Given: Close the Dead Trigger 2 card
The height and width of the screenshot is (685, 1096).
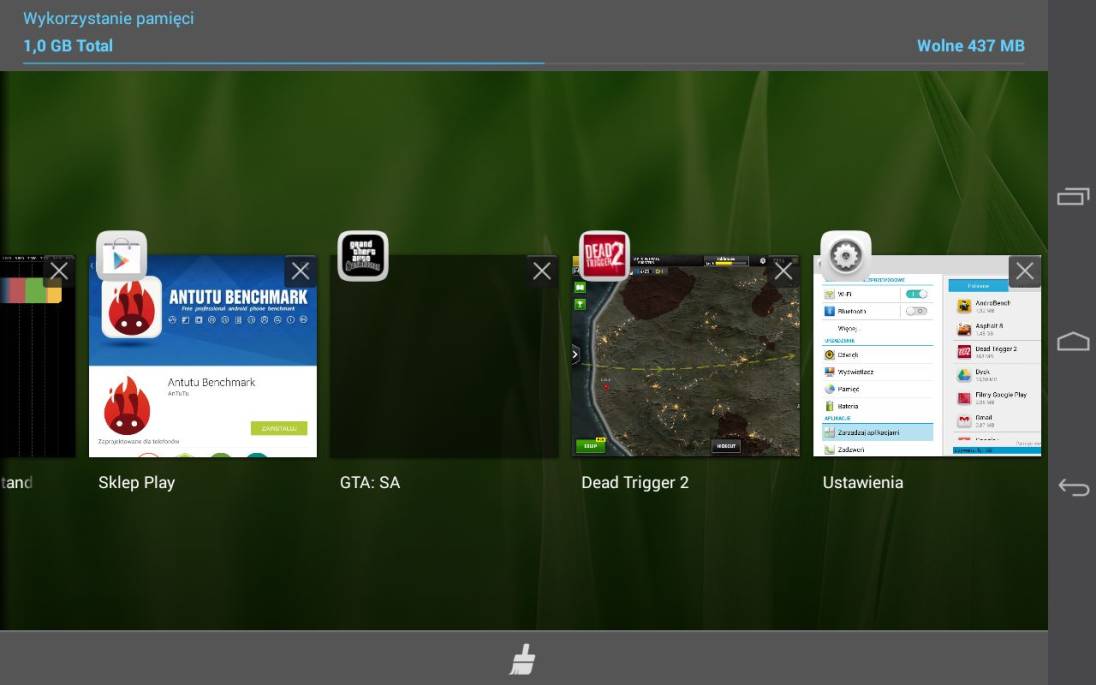Looking at the screenshot, I should click(784, 271).
